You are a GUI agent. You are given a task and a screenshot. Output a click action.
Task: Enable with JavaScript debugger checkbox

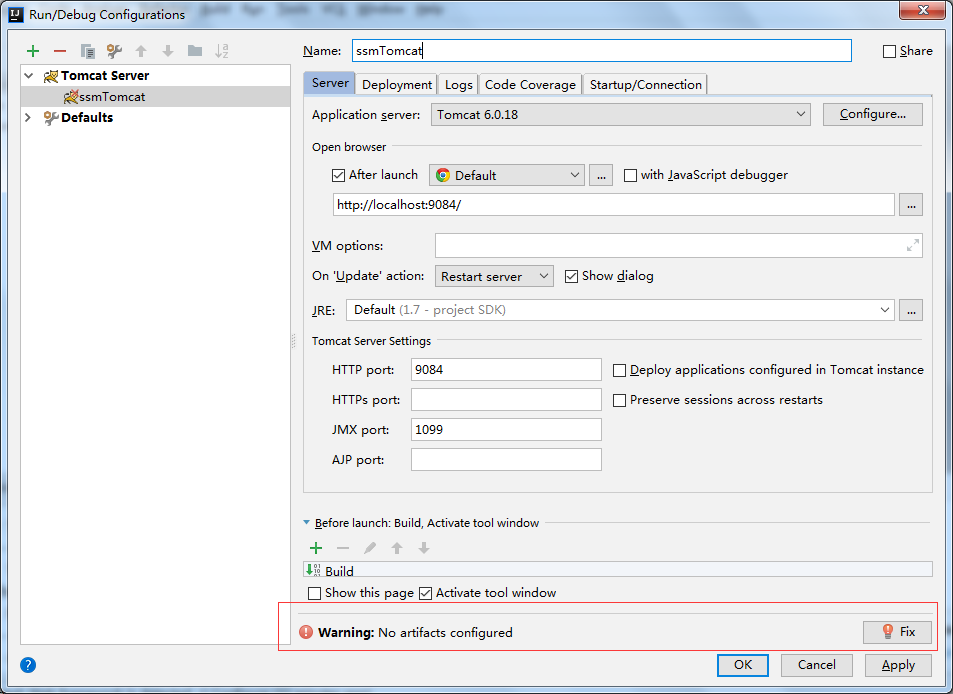point(630,176)
